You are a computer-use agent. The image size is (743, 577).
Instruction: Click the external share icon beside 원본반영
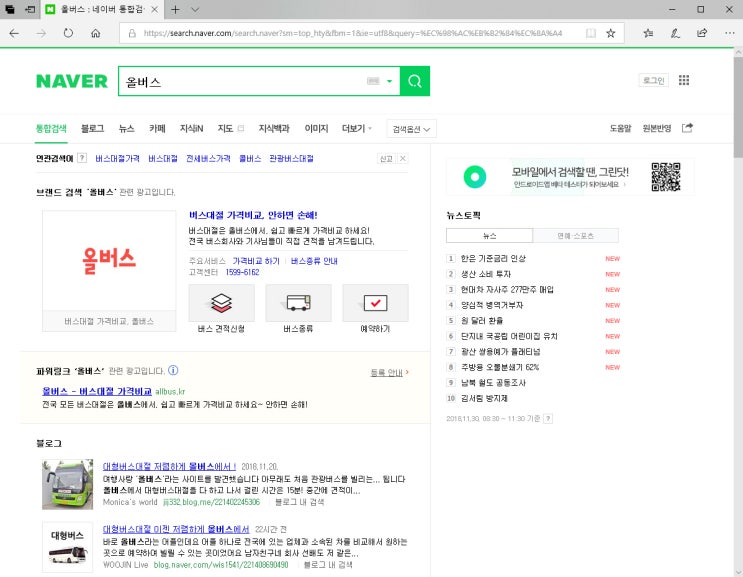(687, 128)
